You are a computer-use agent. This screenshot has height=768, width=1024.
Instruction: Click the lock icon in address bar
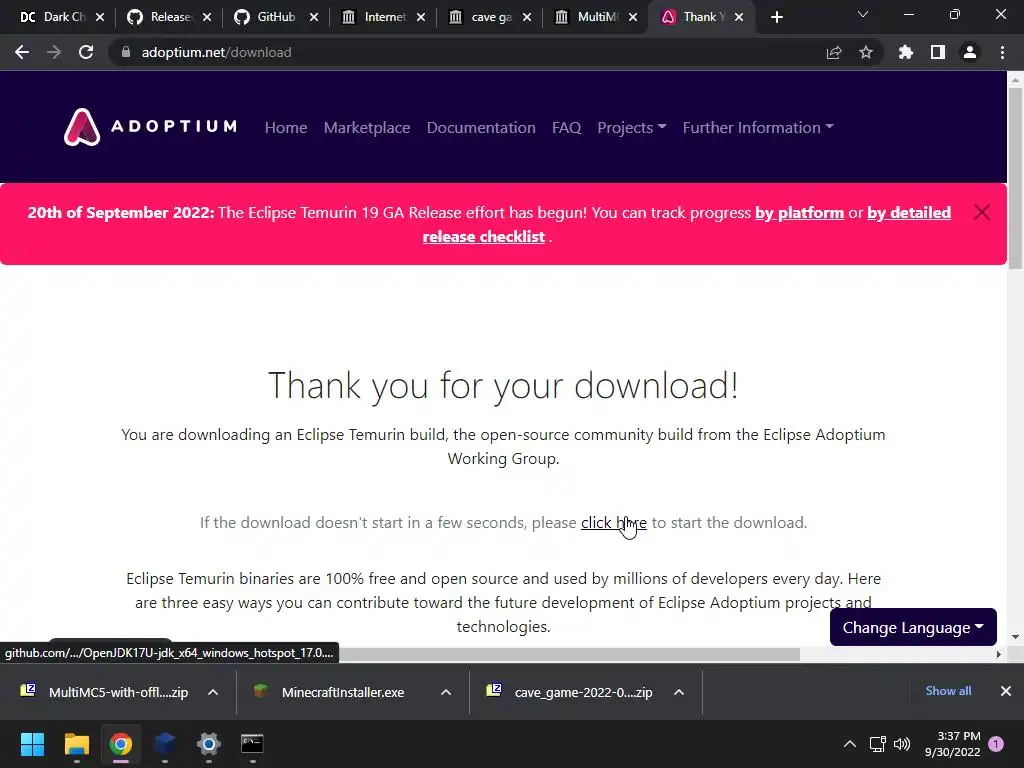pos(126,52)
